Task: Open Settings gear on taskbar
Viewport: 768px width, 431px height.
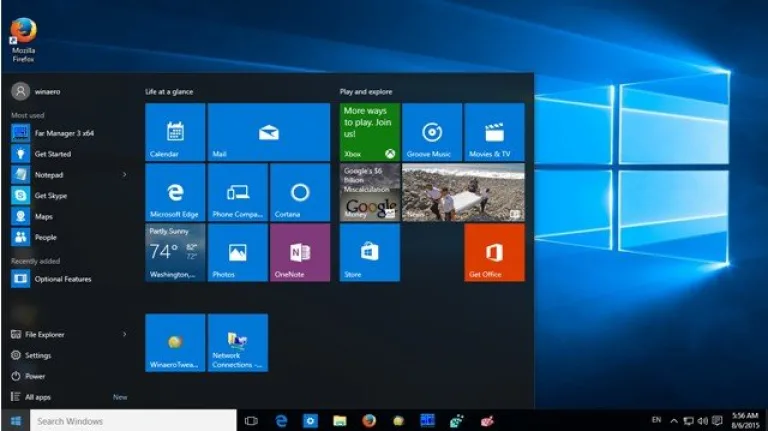Action: coord(311,421)
